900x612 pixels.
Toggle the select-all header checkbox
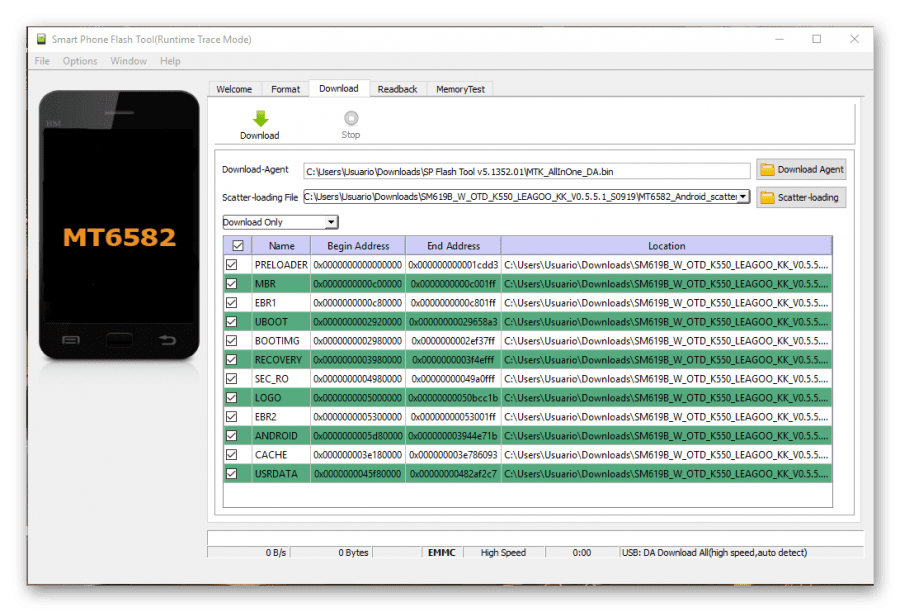(x=238, y=246)
